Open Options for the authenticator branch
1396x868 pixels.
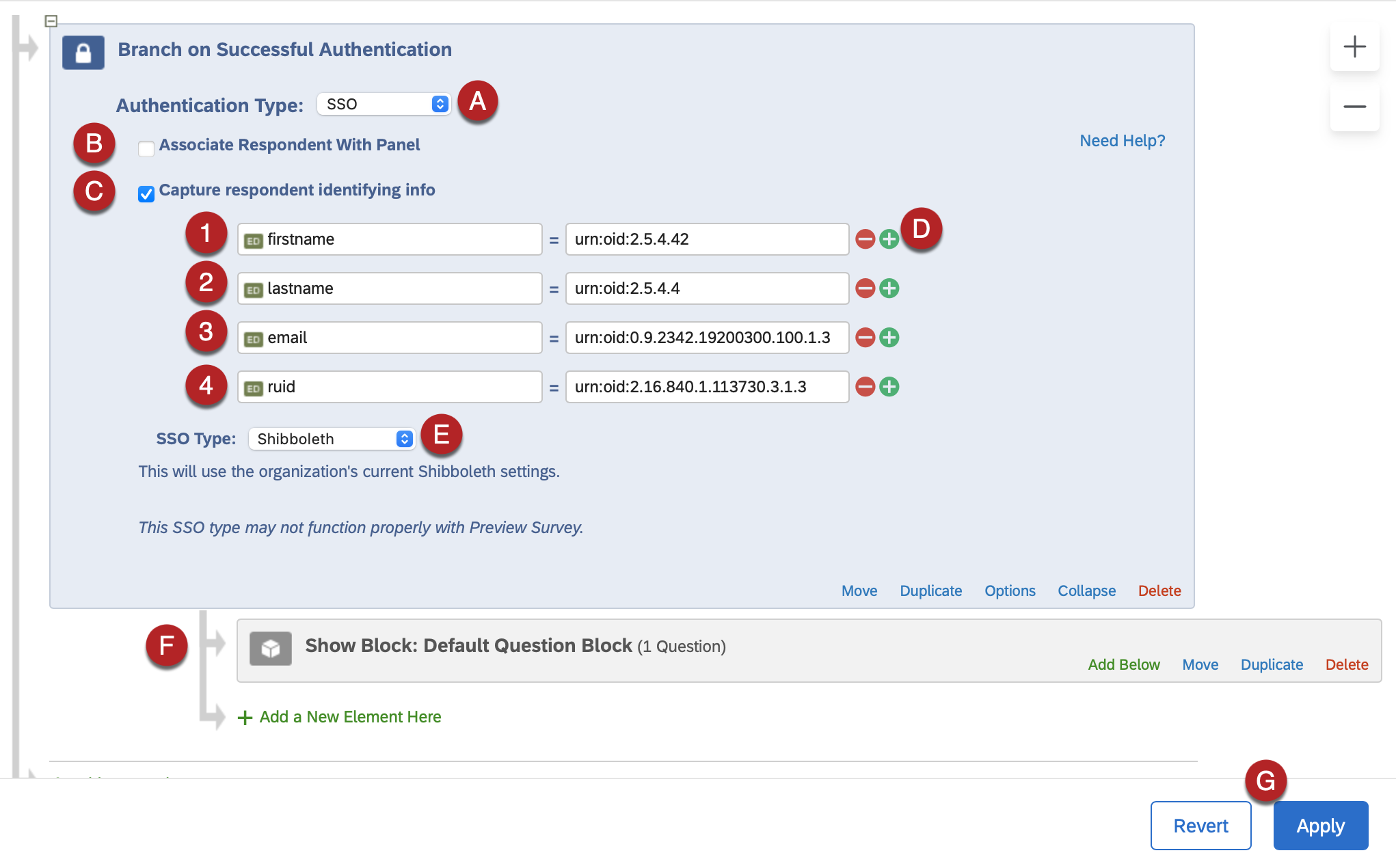coord(1010,591)
